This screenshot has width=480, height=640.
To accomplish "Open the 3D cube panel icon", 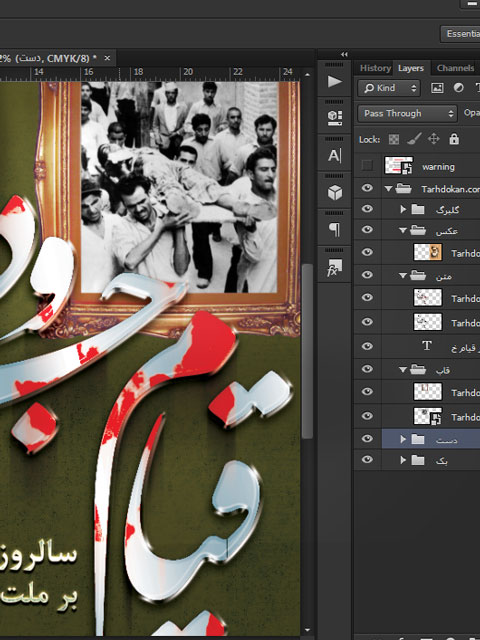I will tap(334, 192).
